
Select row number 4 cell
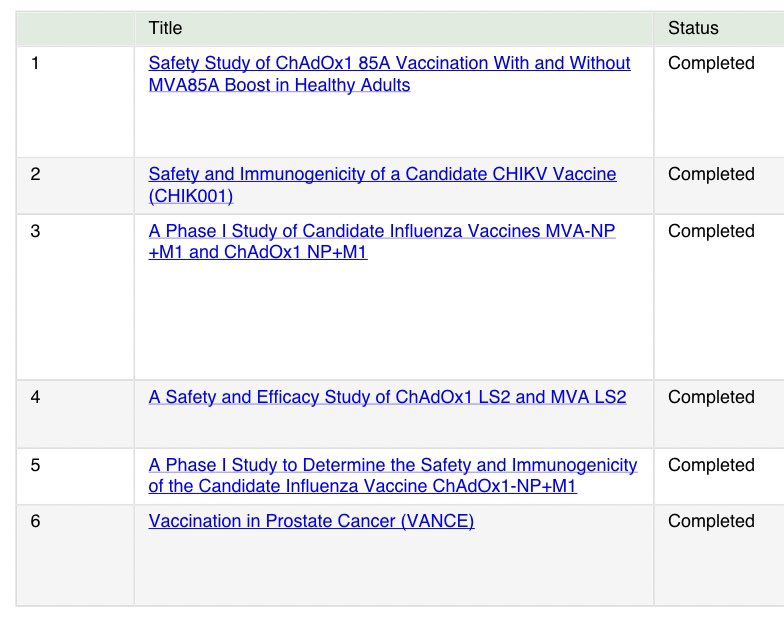(x=75, y=414)
